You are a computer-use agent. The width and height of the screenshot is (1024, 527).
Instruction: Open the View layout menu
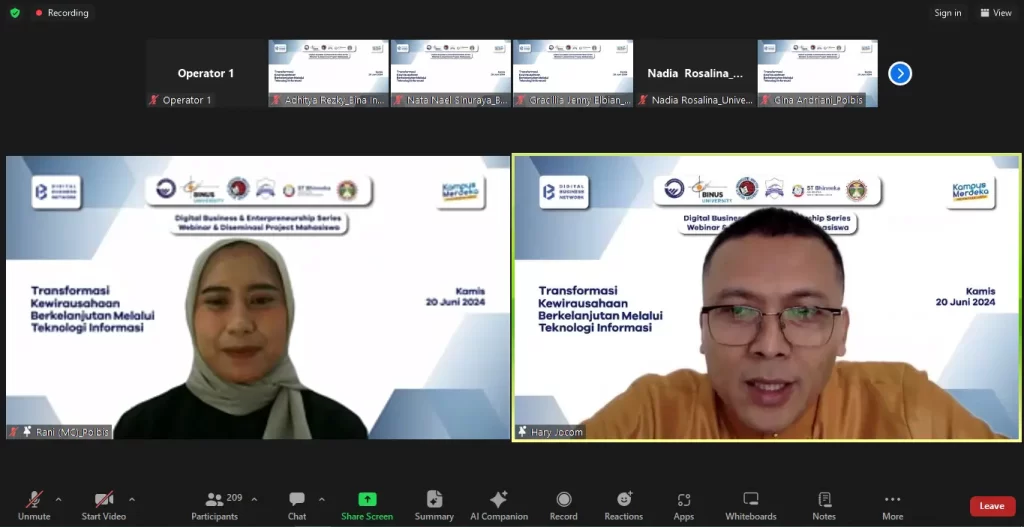click(x=996, y=13)
